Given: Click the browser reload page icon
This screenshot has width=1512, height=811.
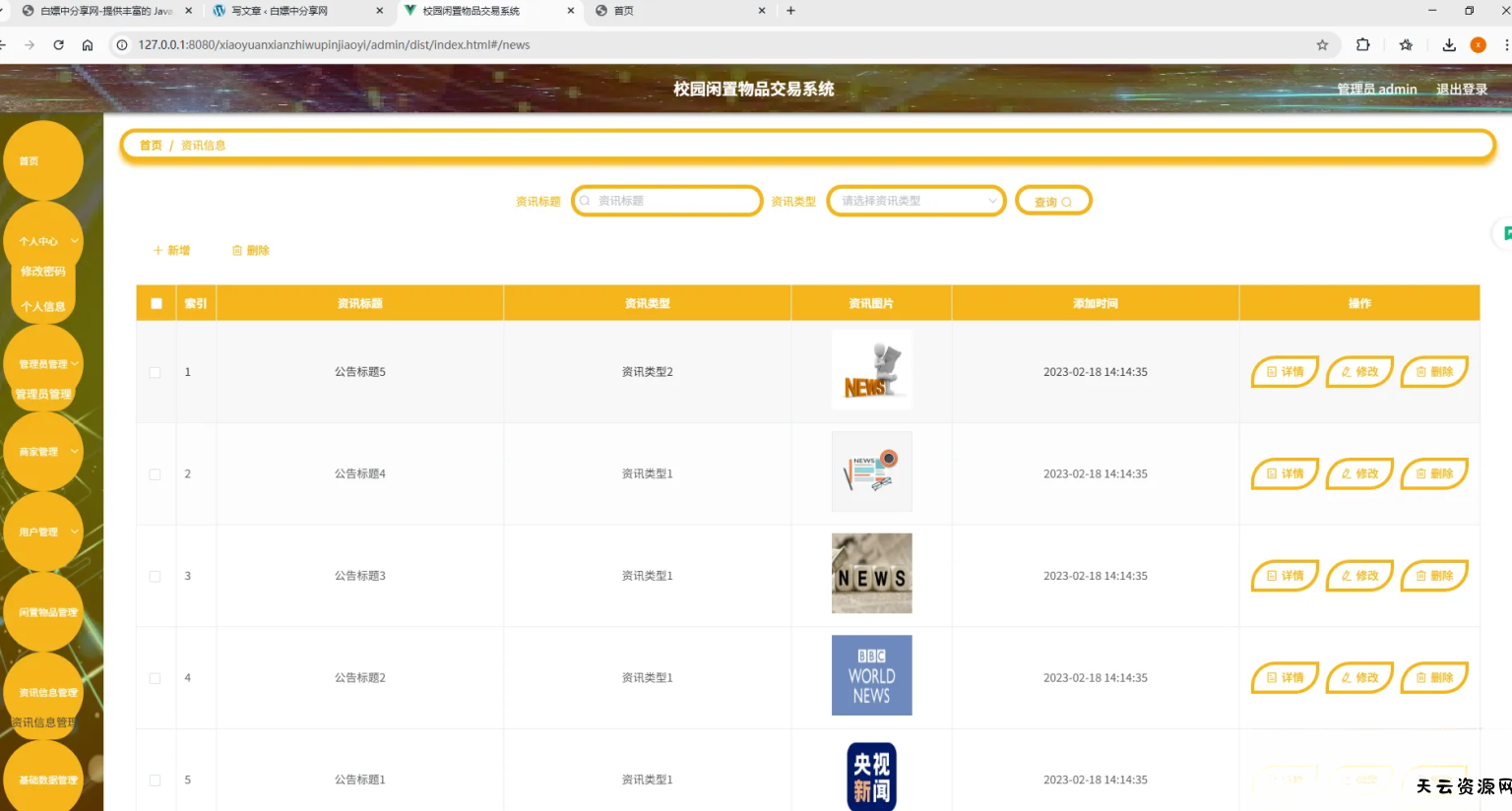Looking at the screenshot, I should 59,45.
